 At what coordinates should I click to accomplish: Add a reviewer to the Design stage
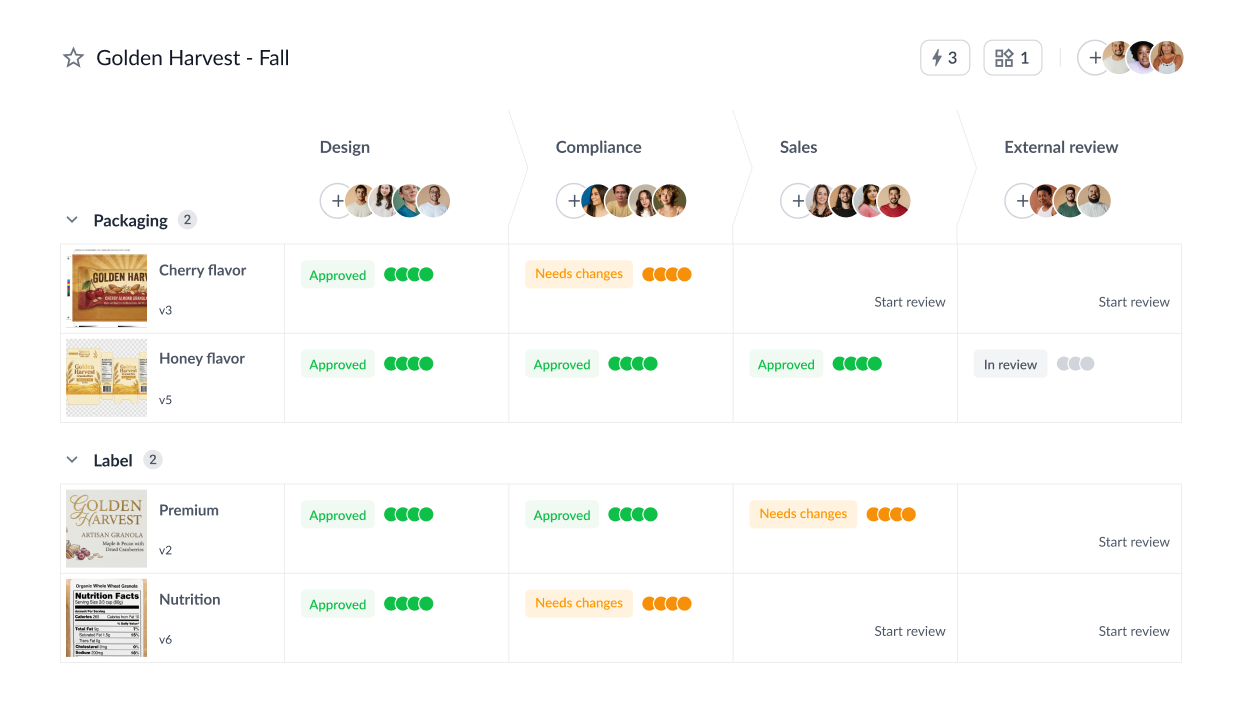[337, 201]
